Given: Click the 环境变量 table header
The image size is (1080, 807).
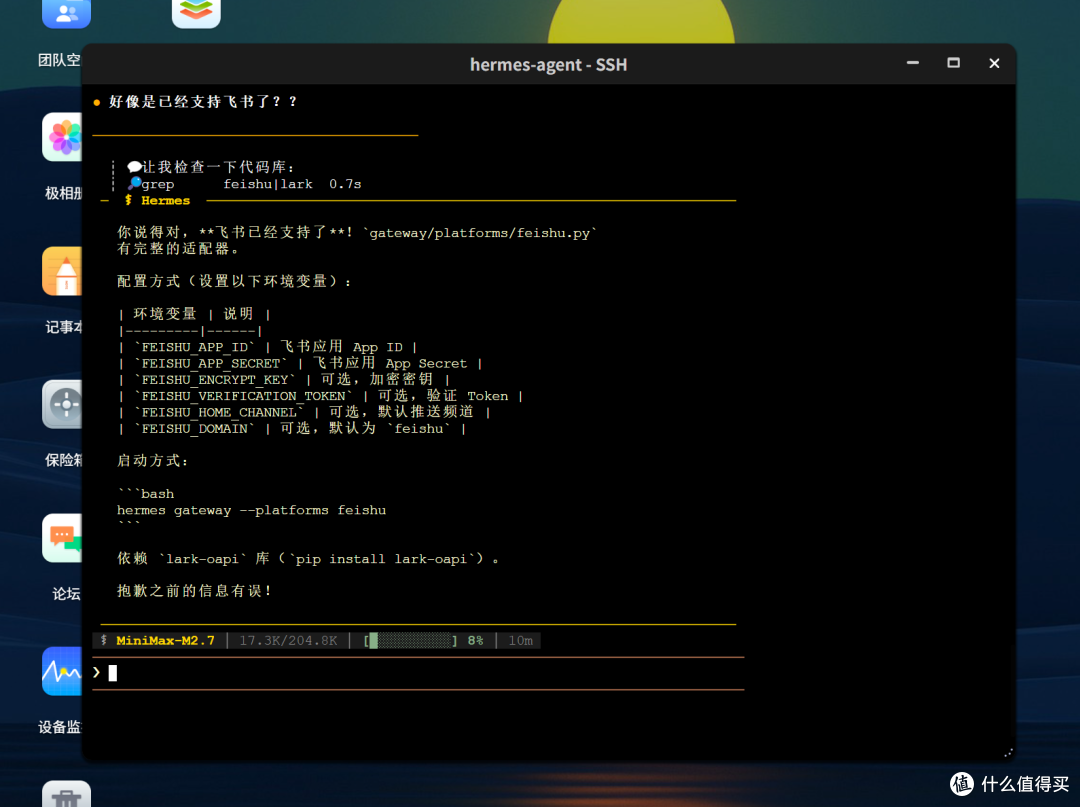Looking at the screenshot, I should 165,314.
